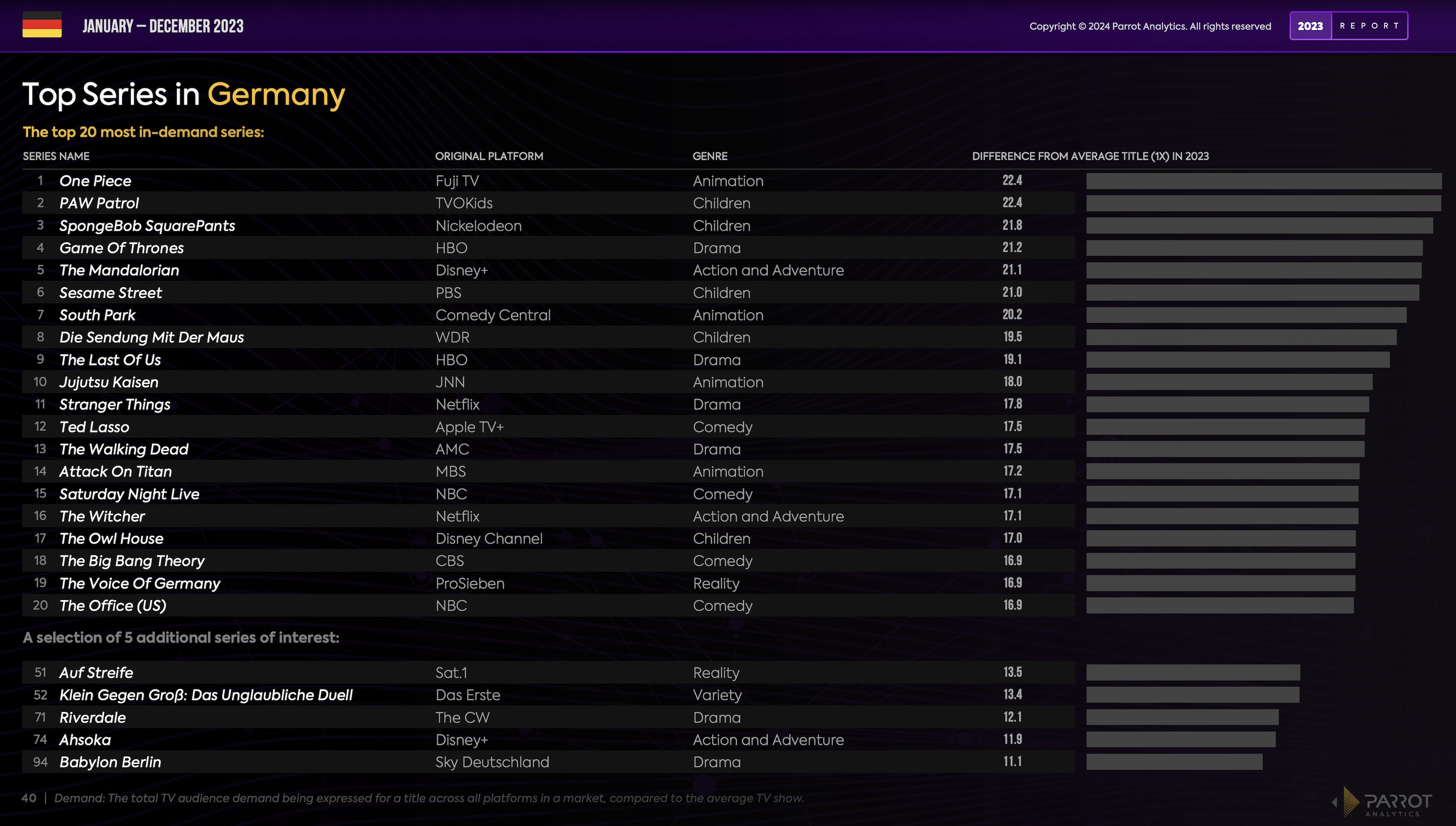
Task: Select 'South Park' series name
Action: click(98, 315)
